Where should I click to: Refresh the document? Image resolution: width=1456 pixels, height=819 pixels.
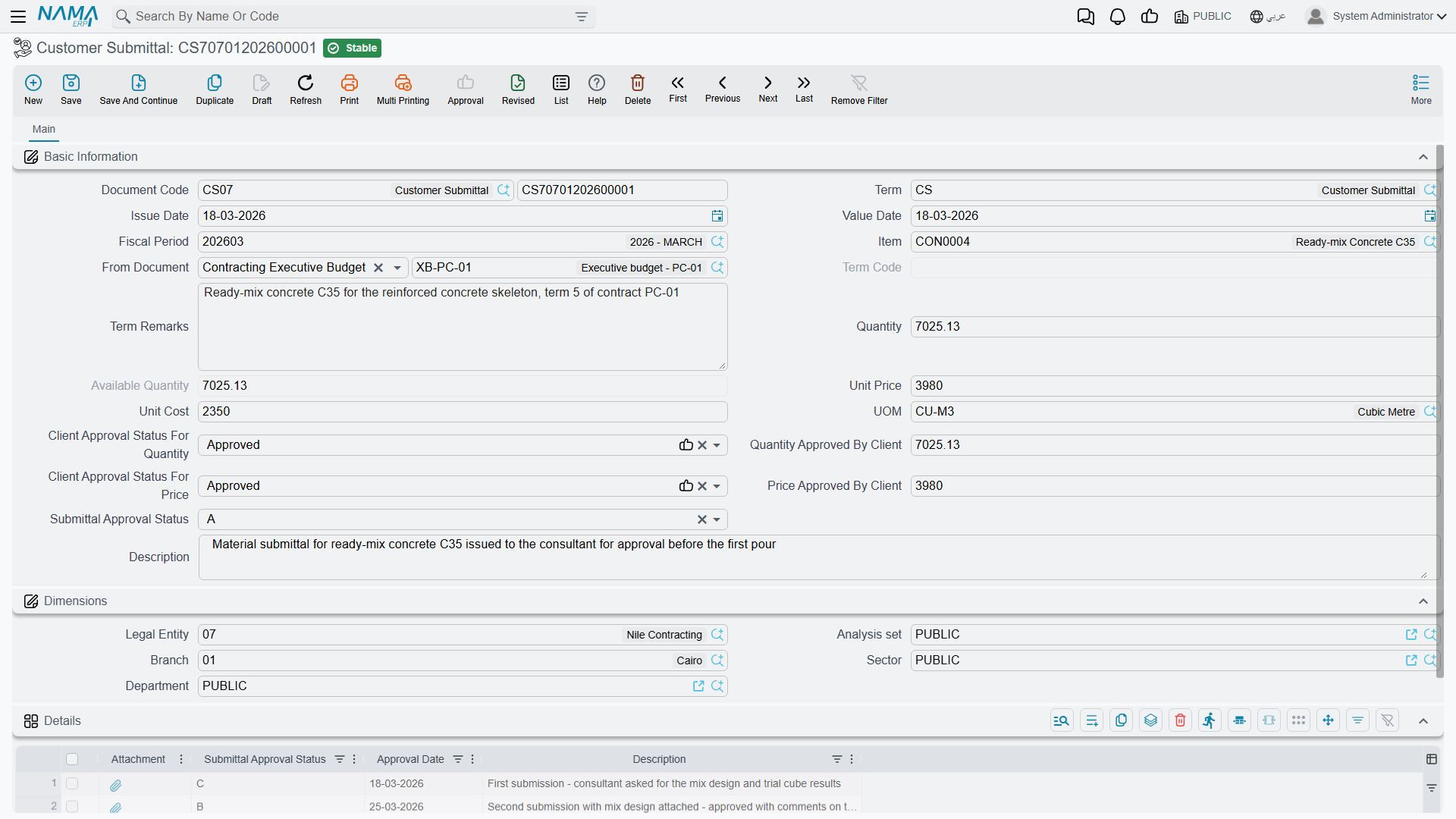click(306, 89)
